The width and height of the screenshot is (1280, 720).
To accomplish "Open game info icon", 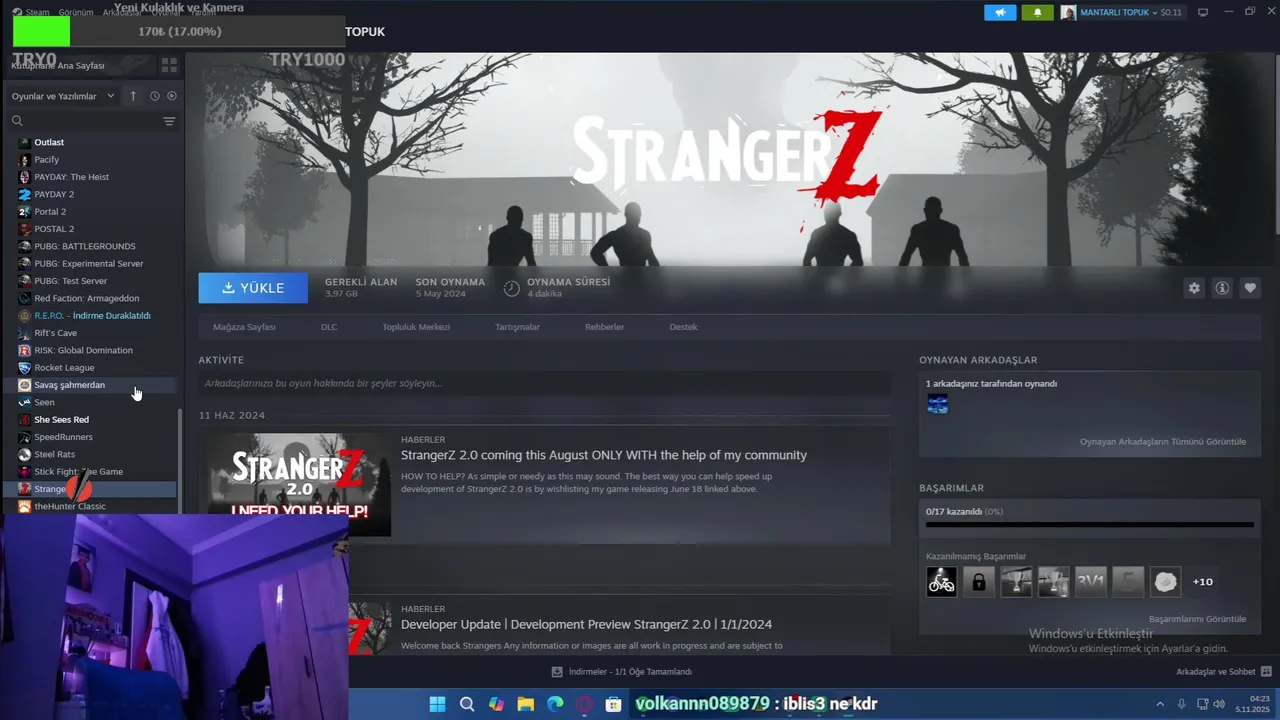I will pyautogui.click(x=1222, y=288).
